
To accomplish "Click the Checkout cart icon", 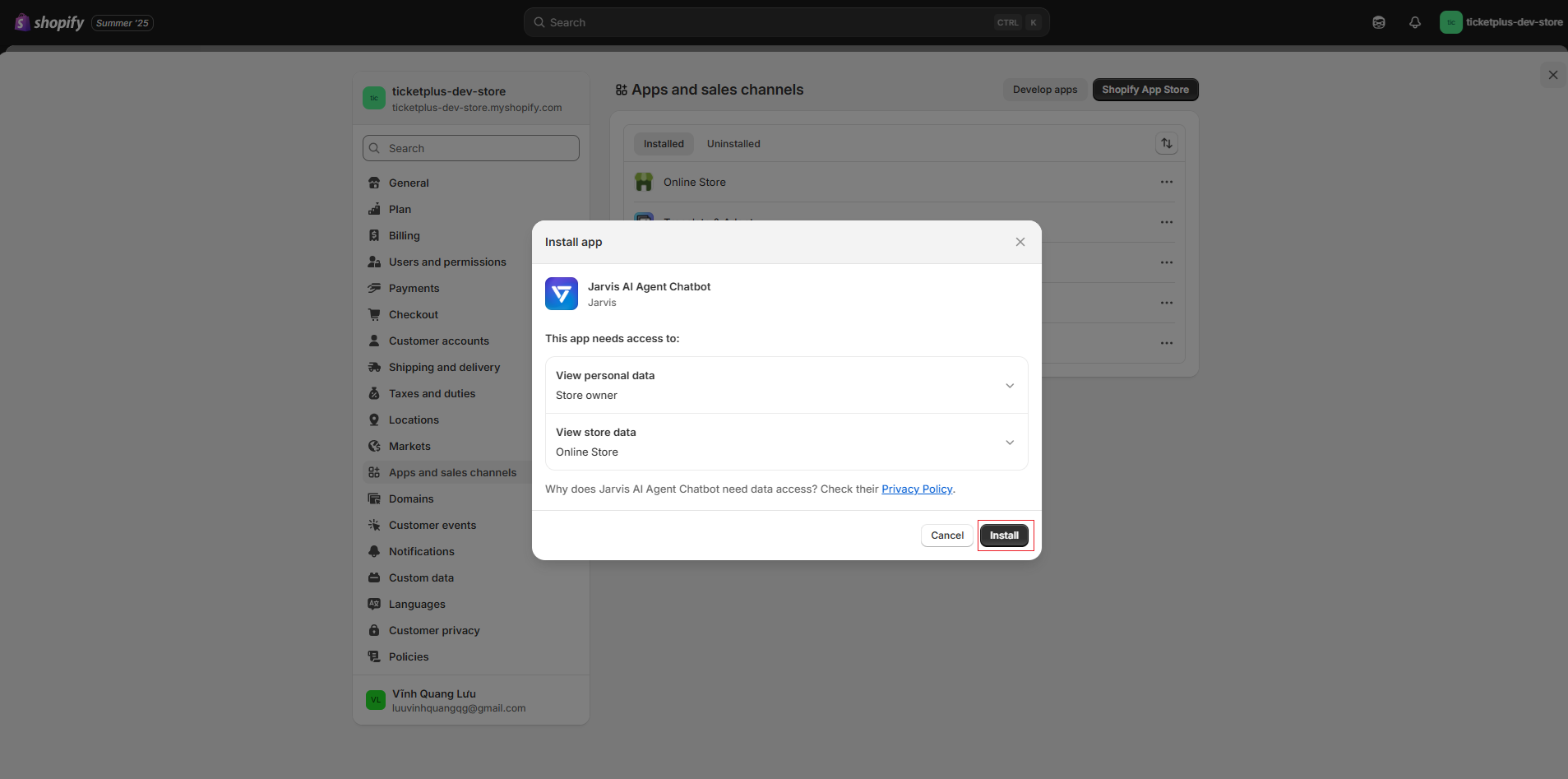I will [374, 314].
